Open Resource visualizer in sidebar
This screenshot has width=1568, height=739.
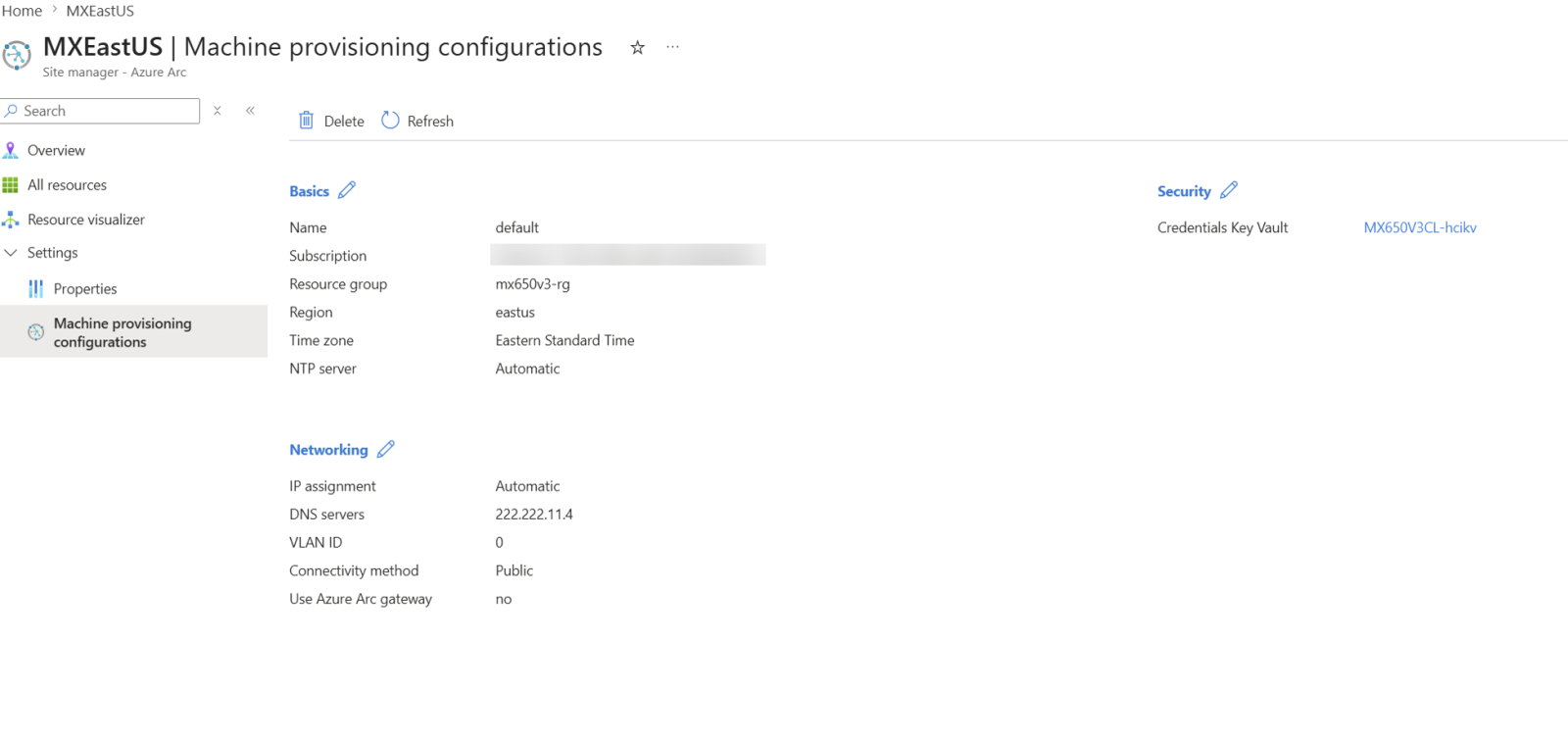pyautogui.click(x=86, y=220)
